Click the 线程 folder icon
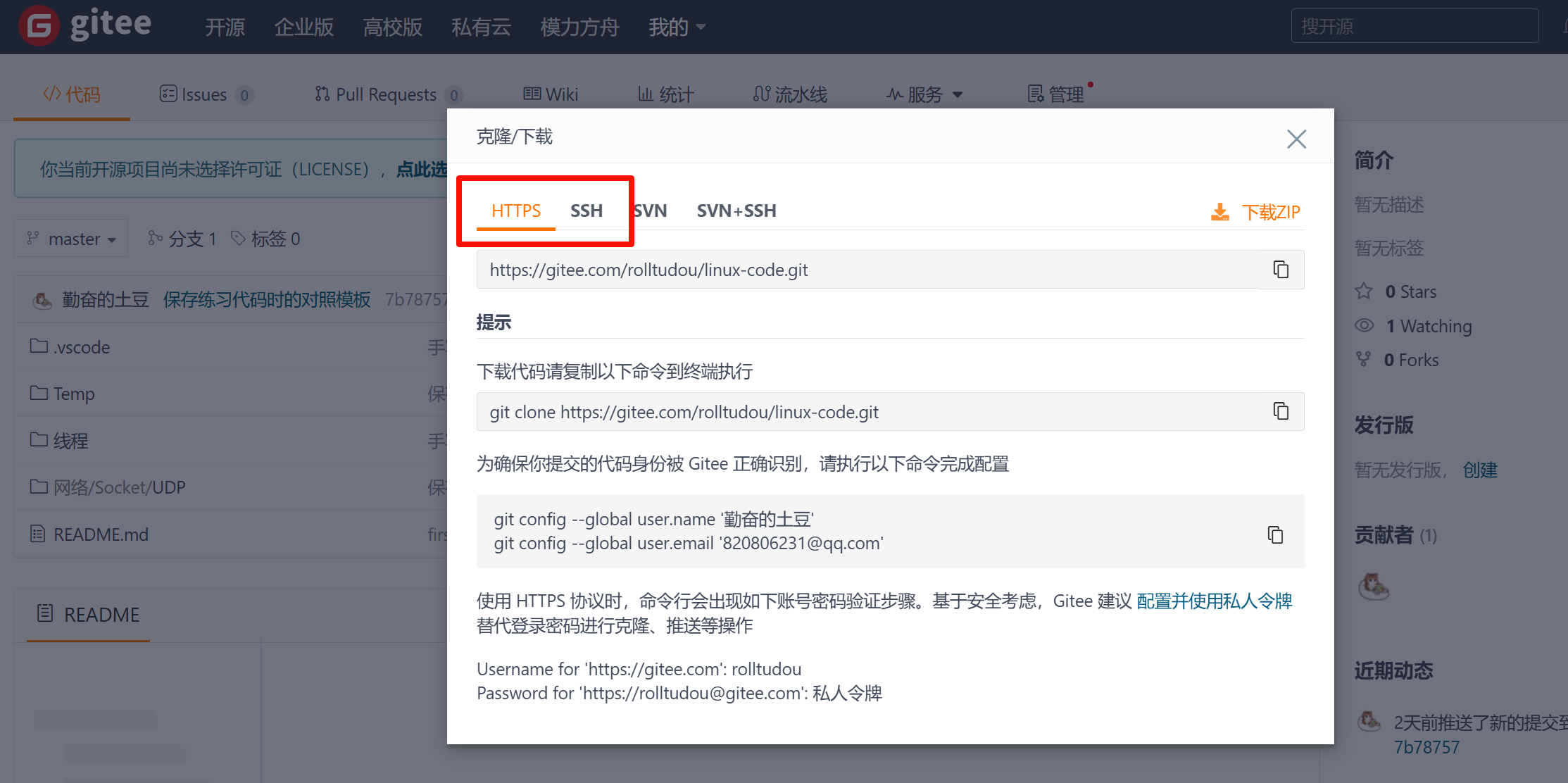1568x783 pixels. [x=39, y=439]
